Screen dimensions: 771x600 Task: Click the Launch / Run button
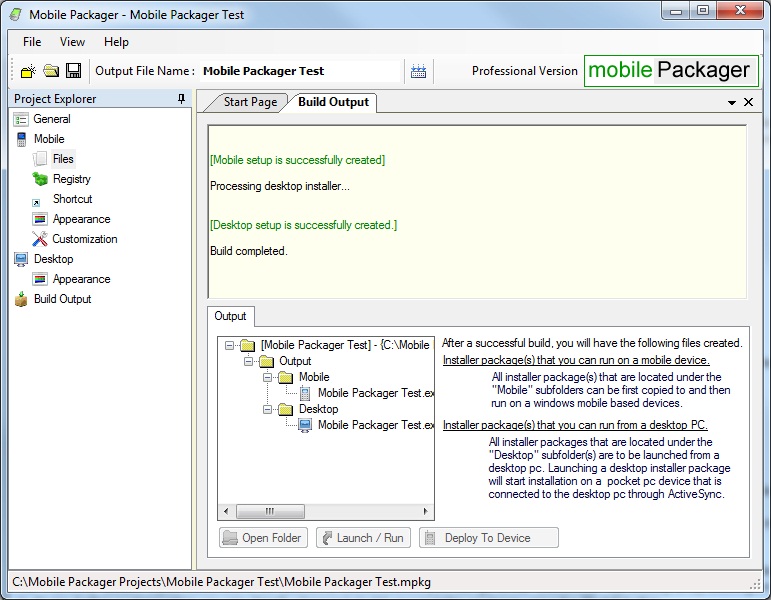(364, 538)
